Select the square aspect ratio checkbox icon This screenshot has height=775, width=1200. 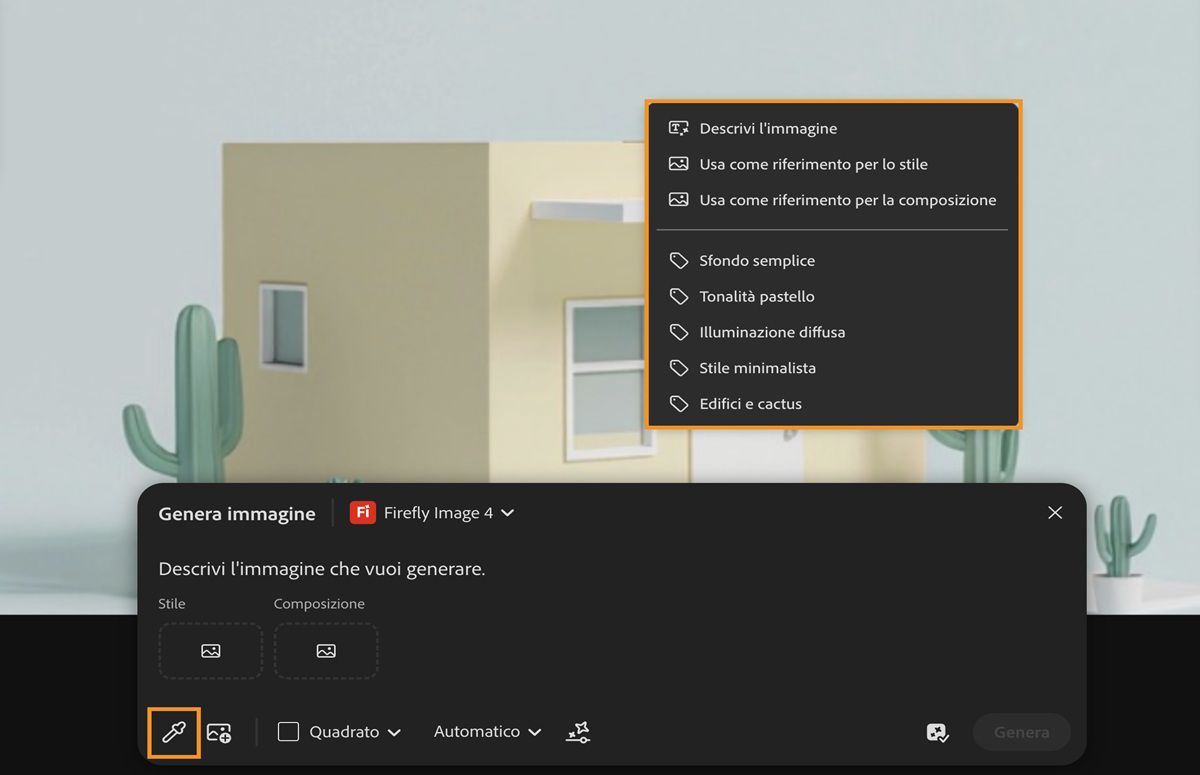(287, 731)
